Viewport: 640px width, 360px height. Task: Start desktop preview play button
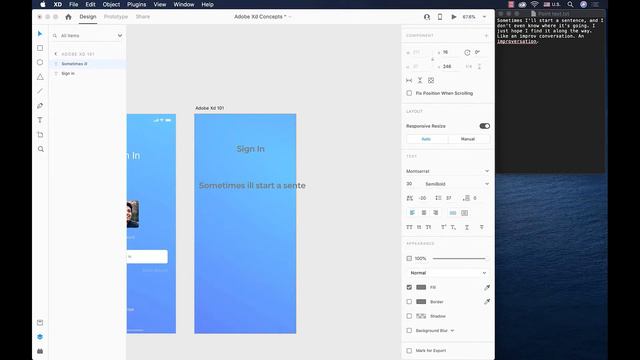[x=453, y=17]
